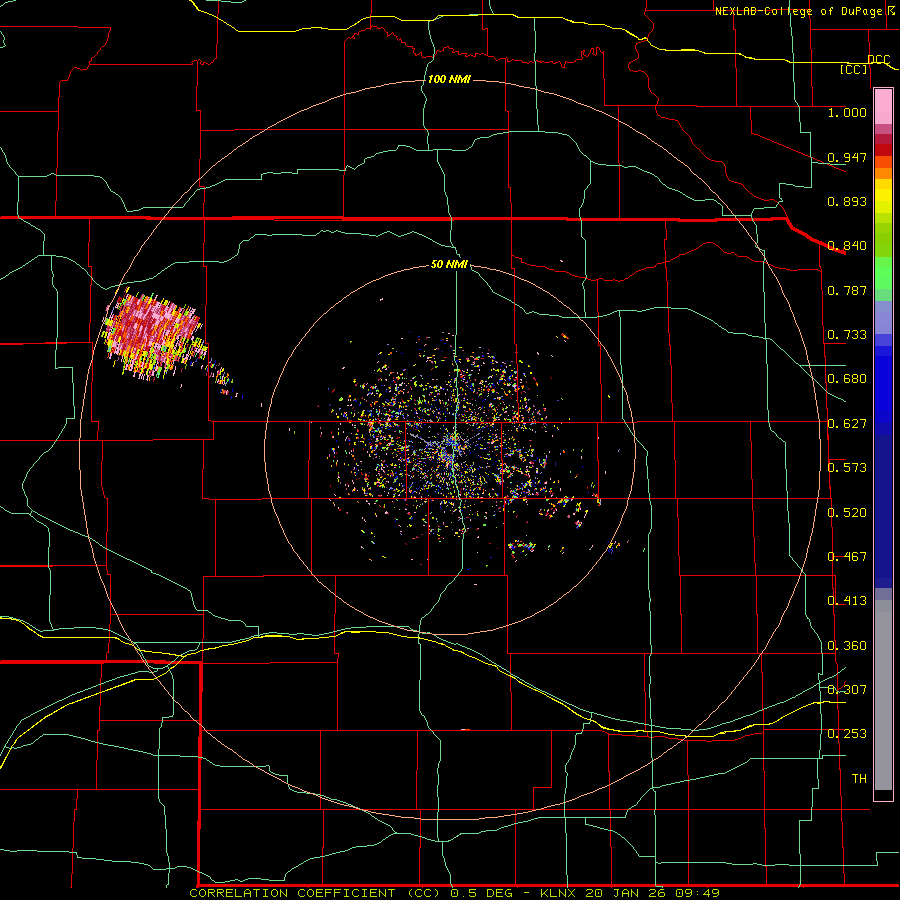
Task: Select the 0.627 legend value
Action: pos(847,424)
